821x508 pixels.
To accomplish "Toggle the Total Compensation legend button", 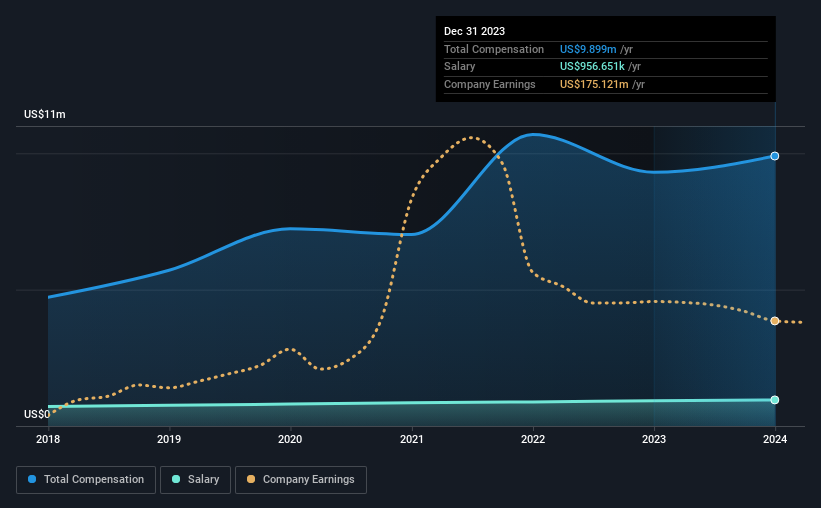I will coord(86,480).
